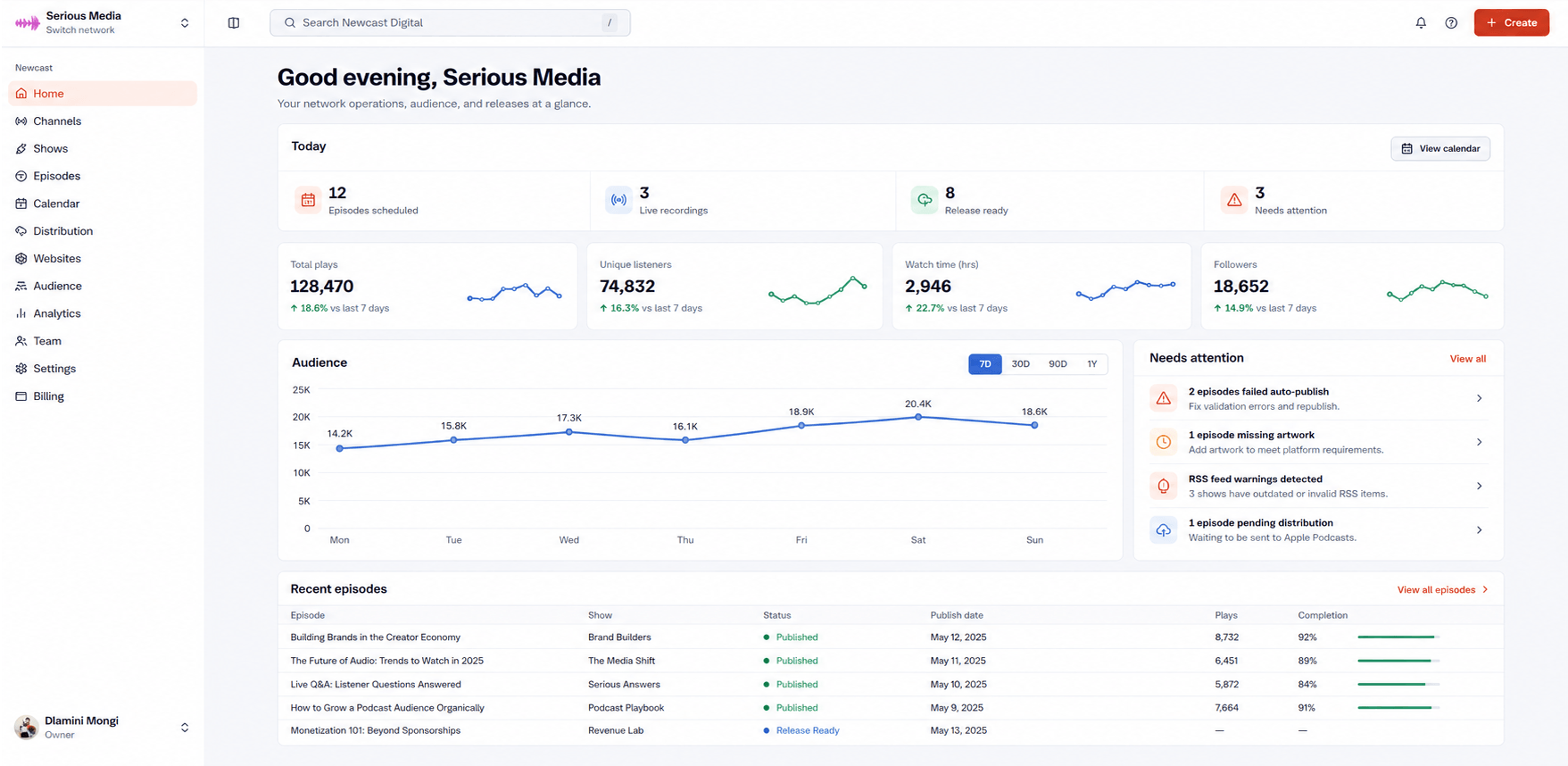Expand the Dlamini Mongi account menu
The height and width of the screenshot is (766, 1568).
click(185, 728)
